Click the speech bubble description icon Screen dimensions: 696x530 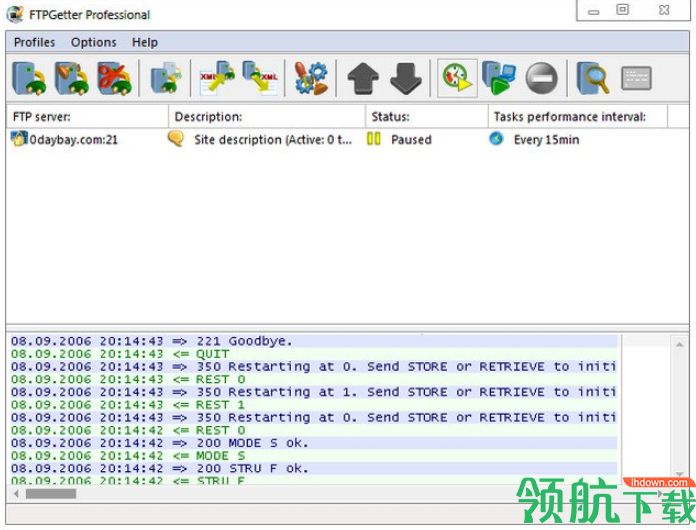176,138
